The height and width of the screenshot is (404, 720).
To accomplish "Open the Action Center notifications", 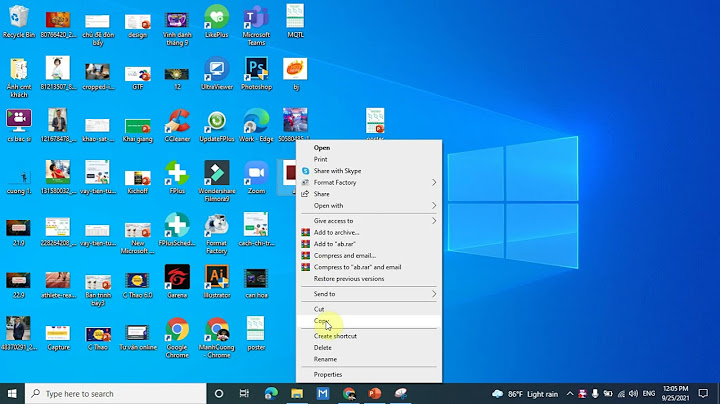I will [x=703, y=393].
